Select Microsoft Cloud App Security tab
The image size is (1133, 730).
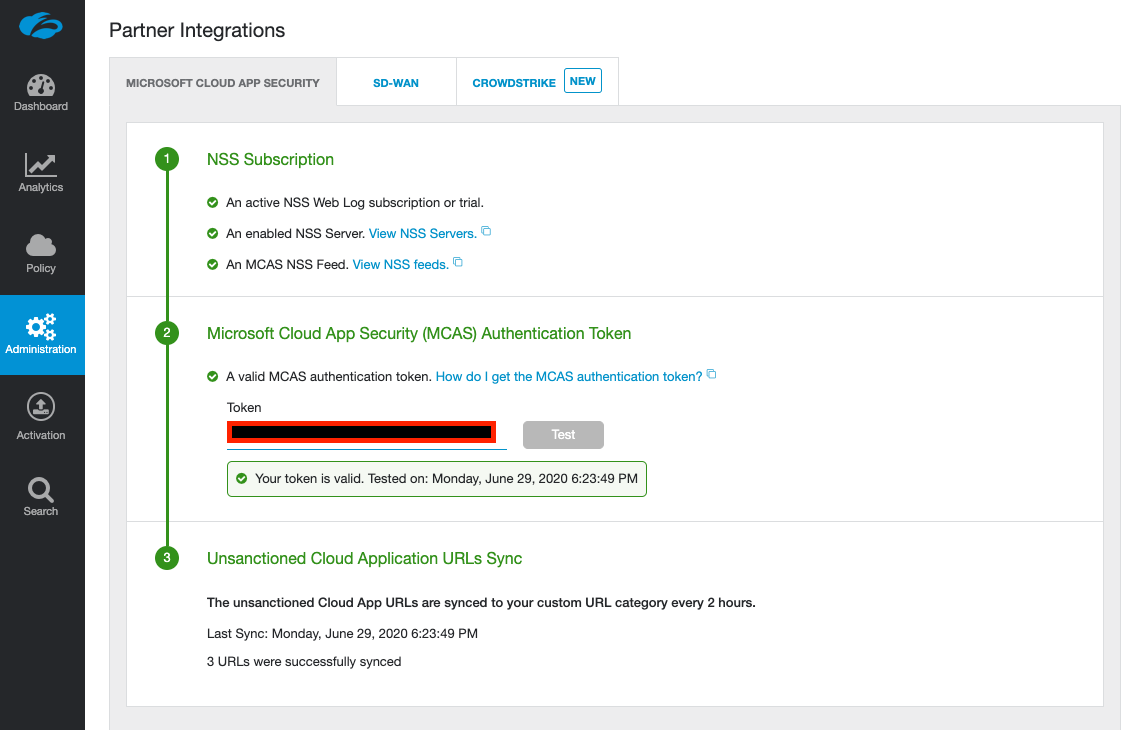(223, 83)
